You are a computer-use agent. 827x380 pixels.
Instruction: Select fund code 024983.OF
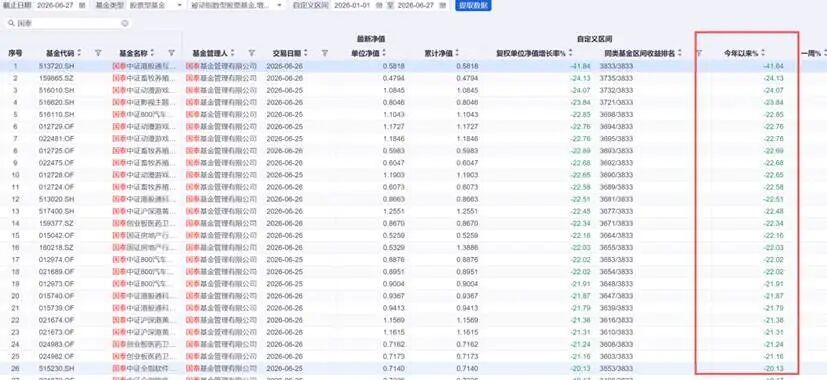56,345
